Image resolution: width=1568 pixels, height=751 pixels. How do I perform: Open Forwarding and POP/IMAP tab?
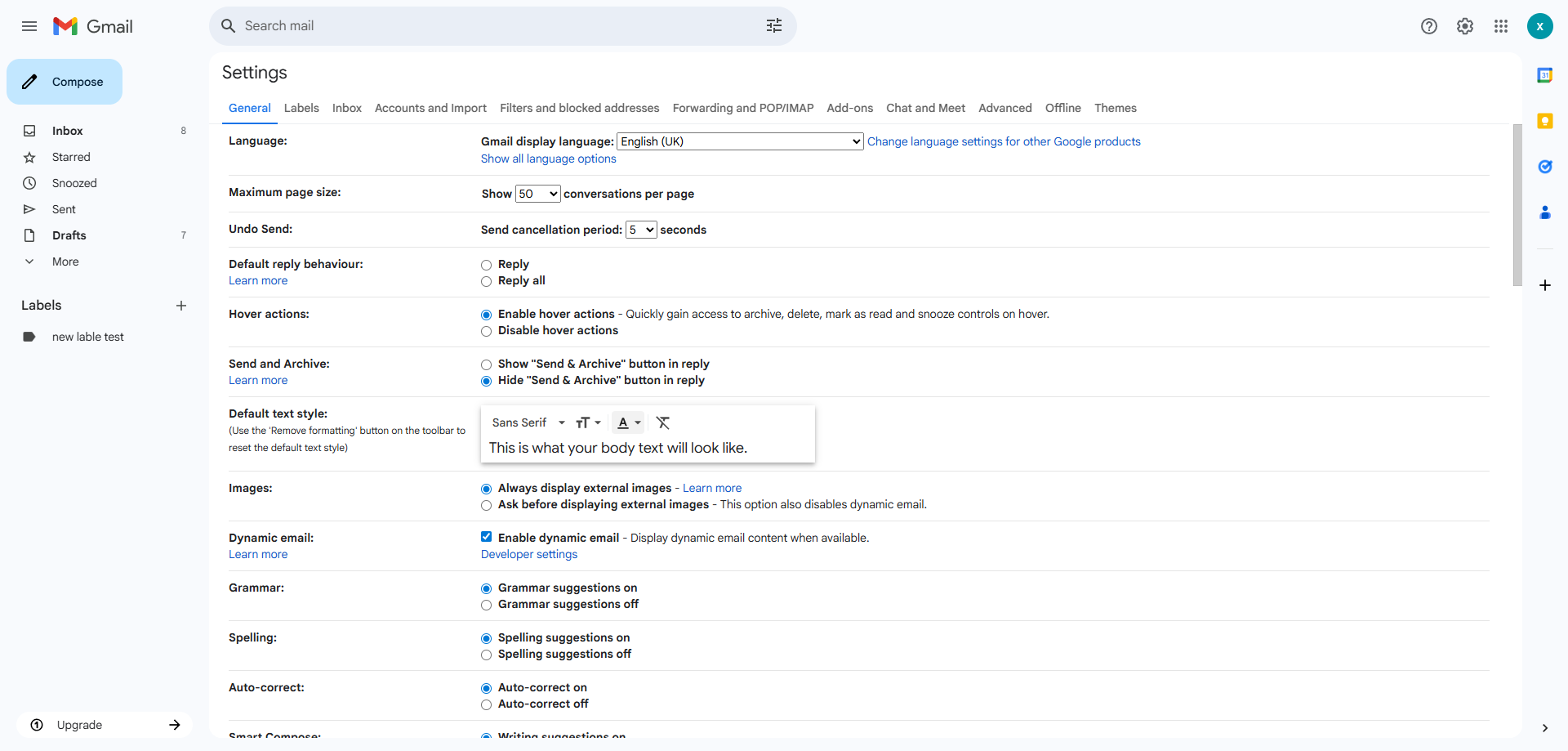(743, 108)
